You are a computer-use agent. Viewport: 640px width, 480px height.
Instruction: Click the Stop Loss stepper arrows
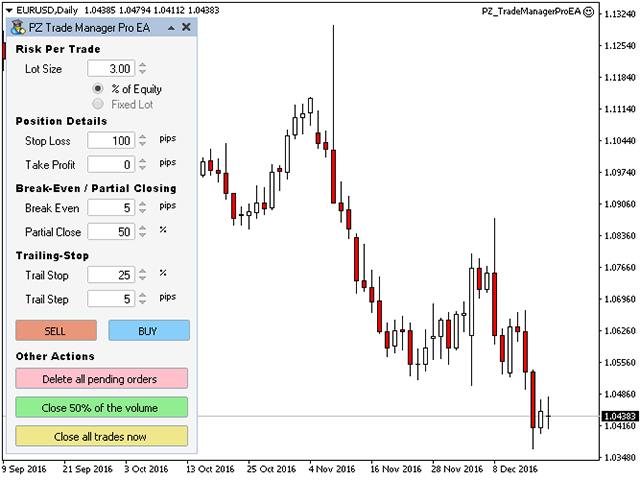142,140
